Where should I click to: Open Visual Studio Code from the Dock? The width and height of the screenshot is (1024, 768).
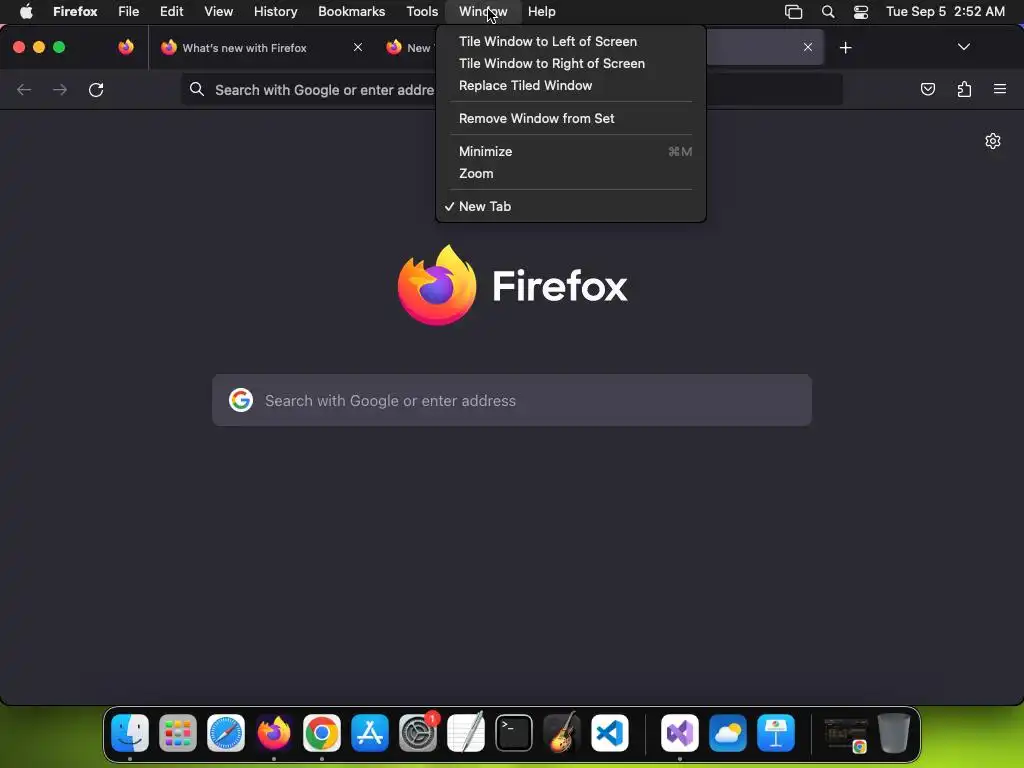[x=610, y=733]
